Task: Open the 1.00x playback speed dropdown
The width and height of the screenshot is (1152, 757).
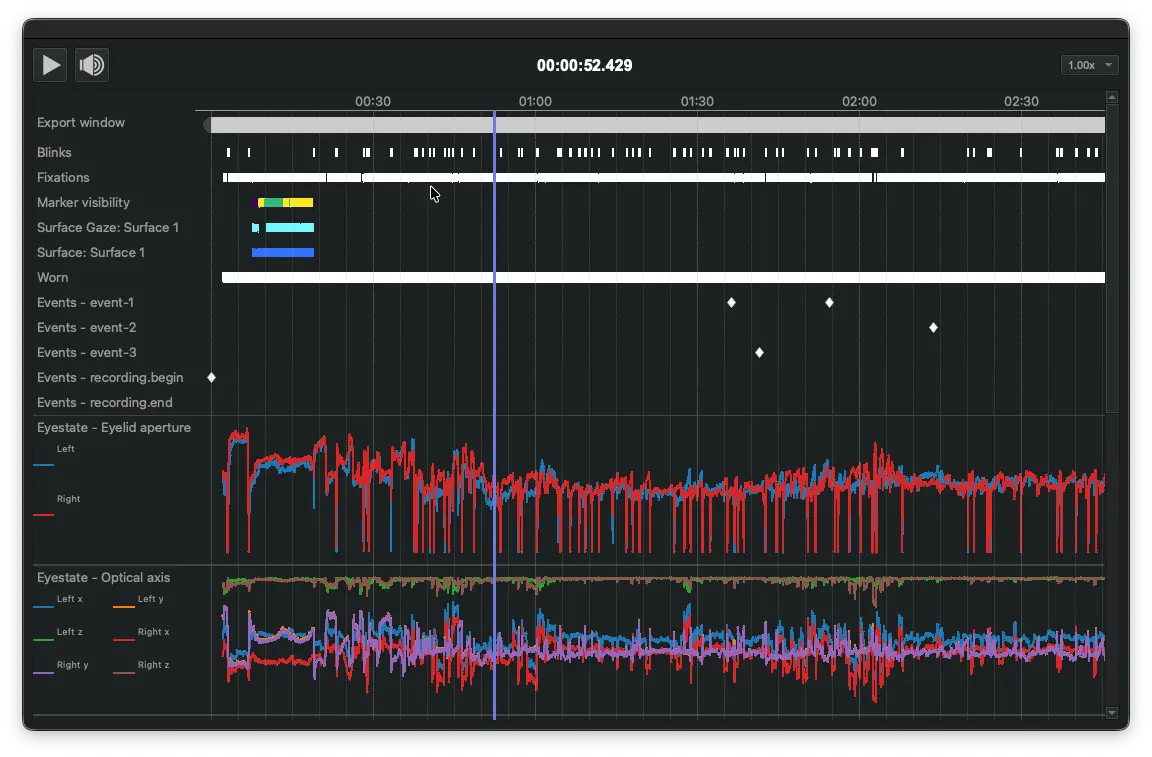Action: [x=1089, y=64]
